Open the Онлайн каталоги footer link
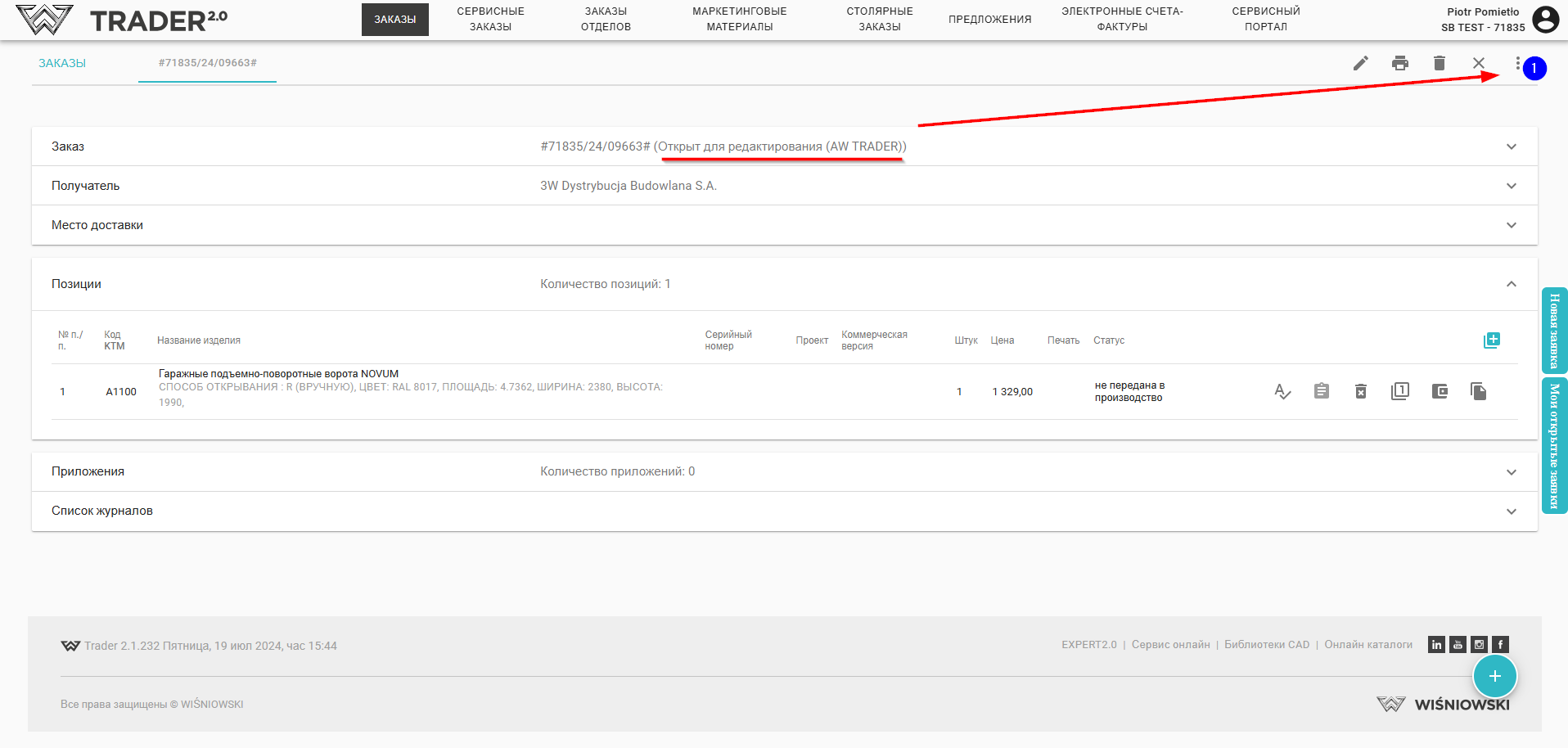1568x748 pixels. [1368, 645]
